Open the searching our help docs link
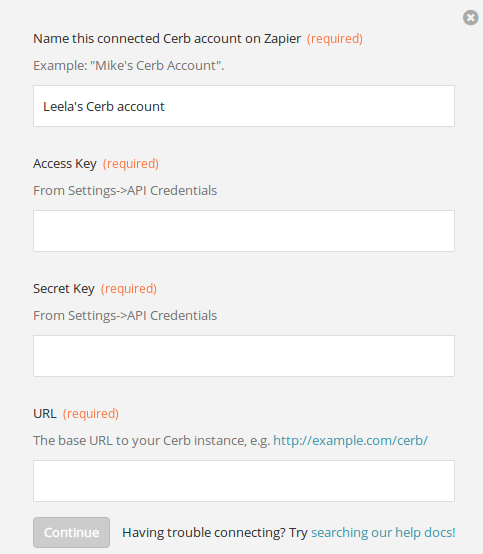 click(383, 532)
